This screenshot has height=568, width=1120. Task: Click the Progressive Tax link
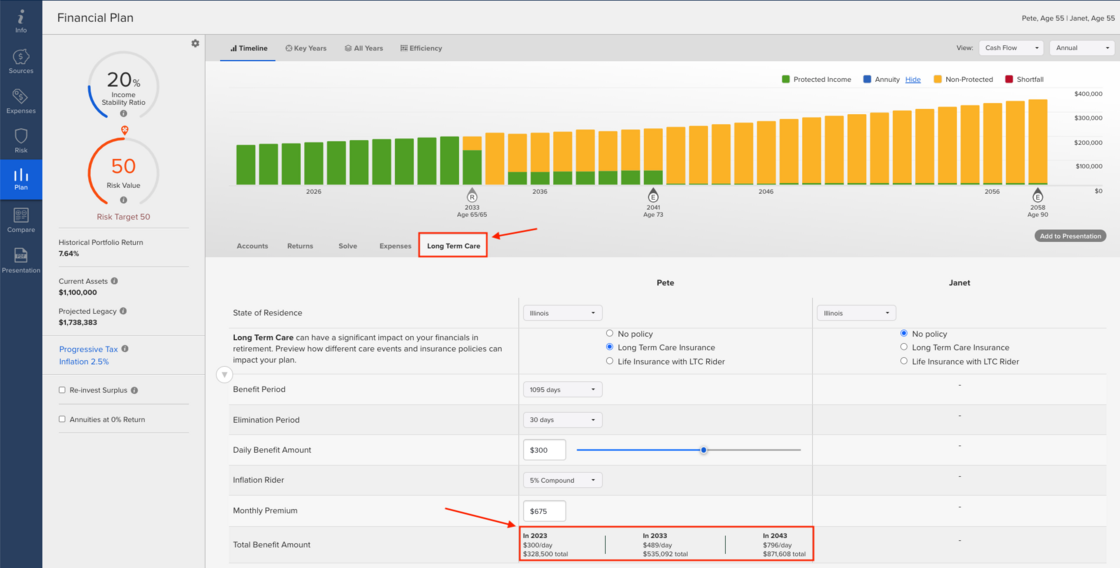click(x=89, y=349)
